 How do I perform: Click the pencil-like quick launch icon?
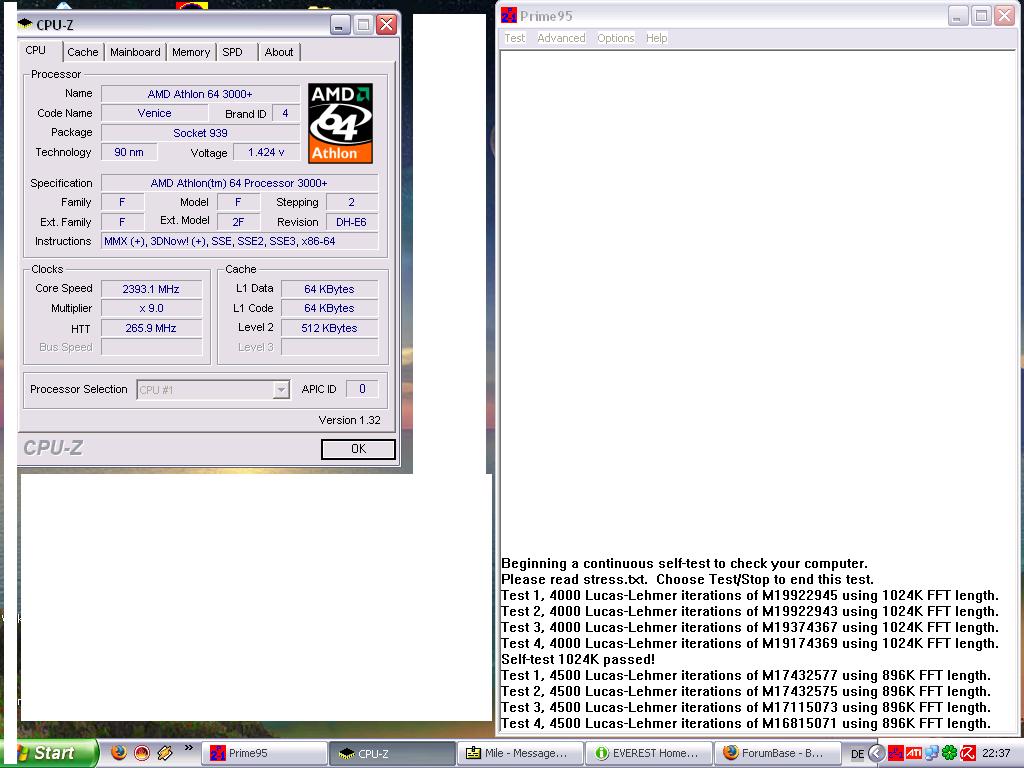(x=165, y=753)
